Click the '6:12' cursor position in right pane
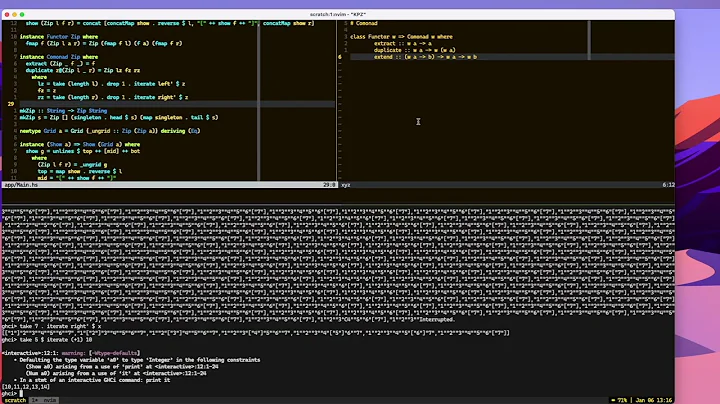This screenshot has height=404, width=720. [x=669, y=185]
